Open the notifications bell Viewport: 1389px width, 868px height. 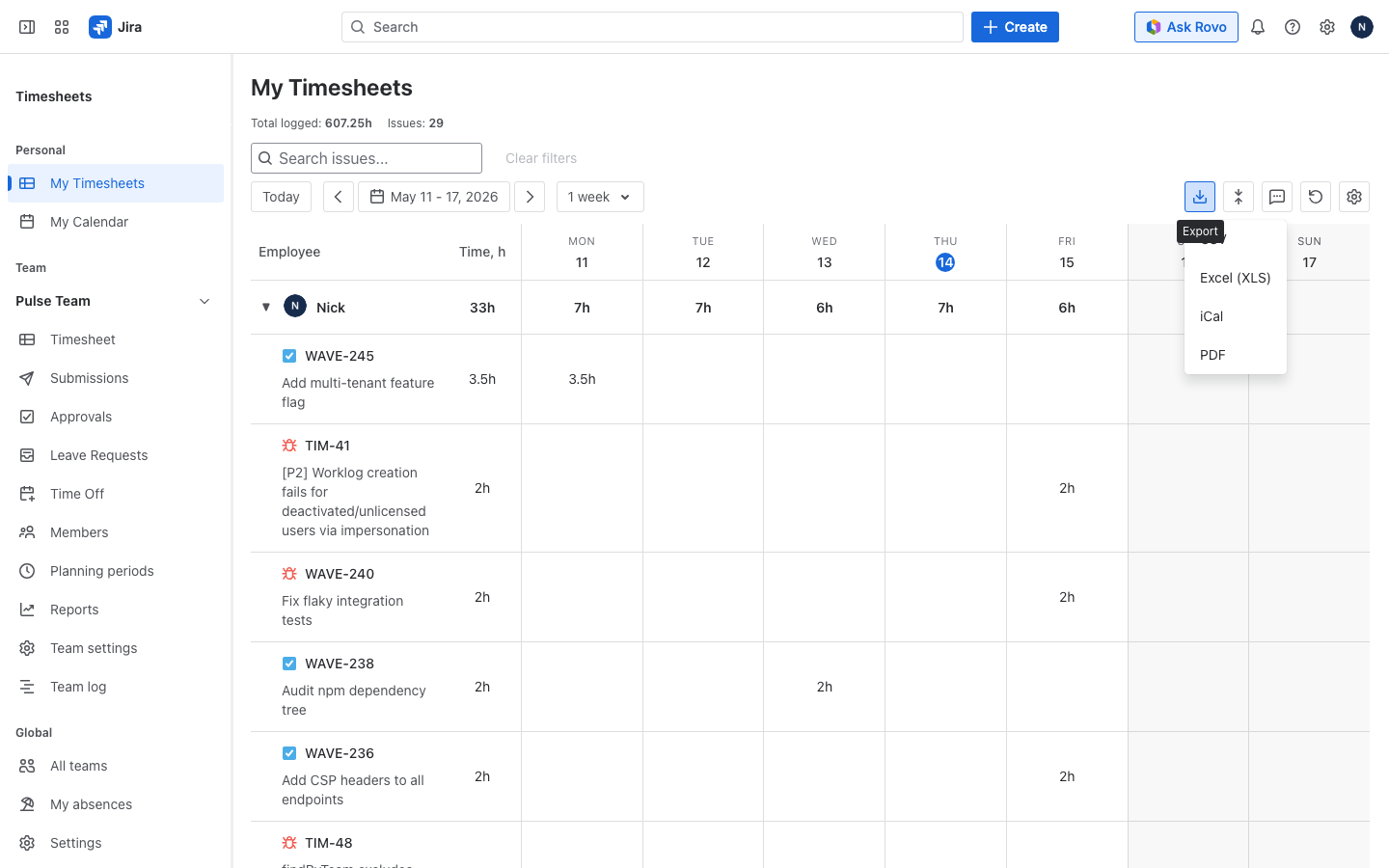(1258, 27)
